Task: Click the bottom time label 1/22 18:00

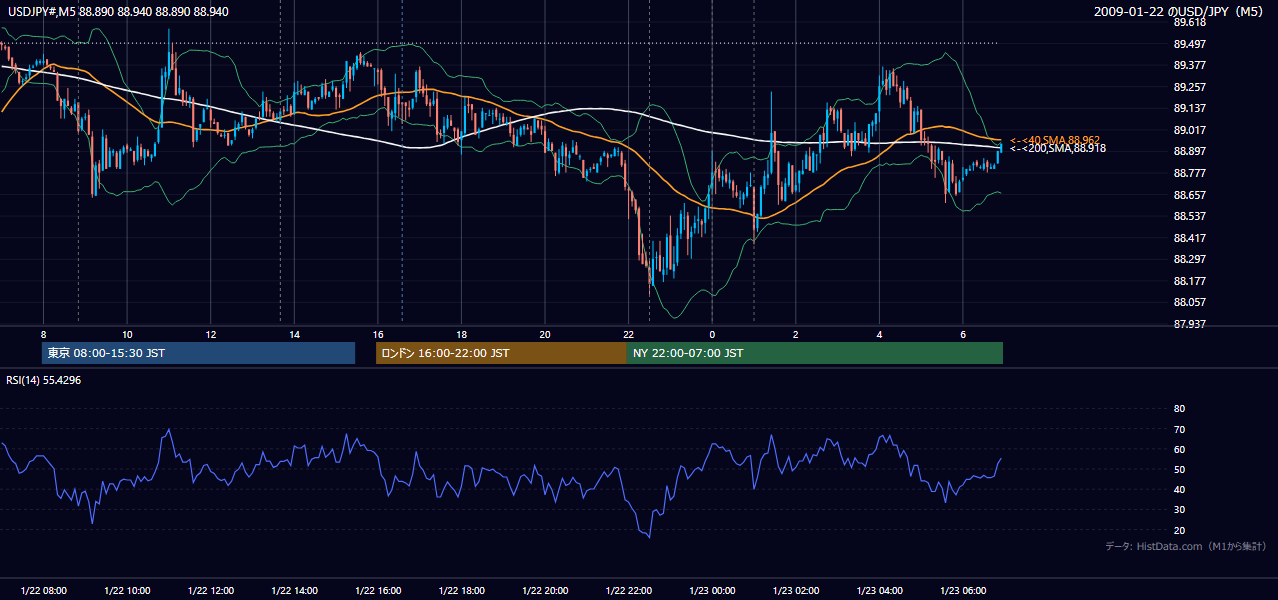Action: pos(461,591)
